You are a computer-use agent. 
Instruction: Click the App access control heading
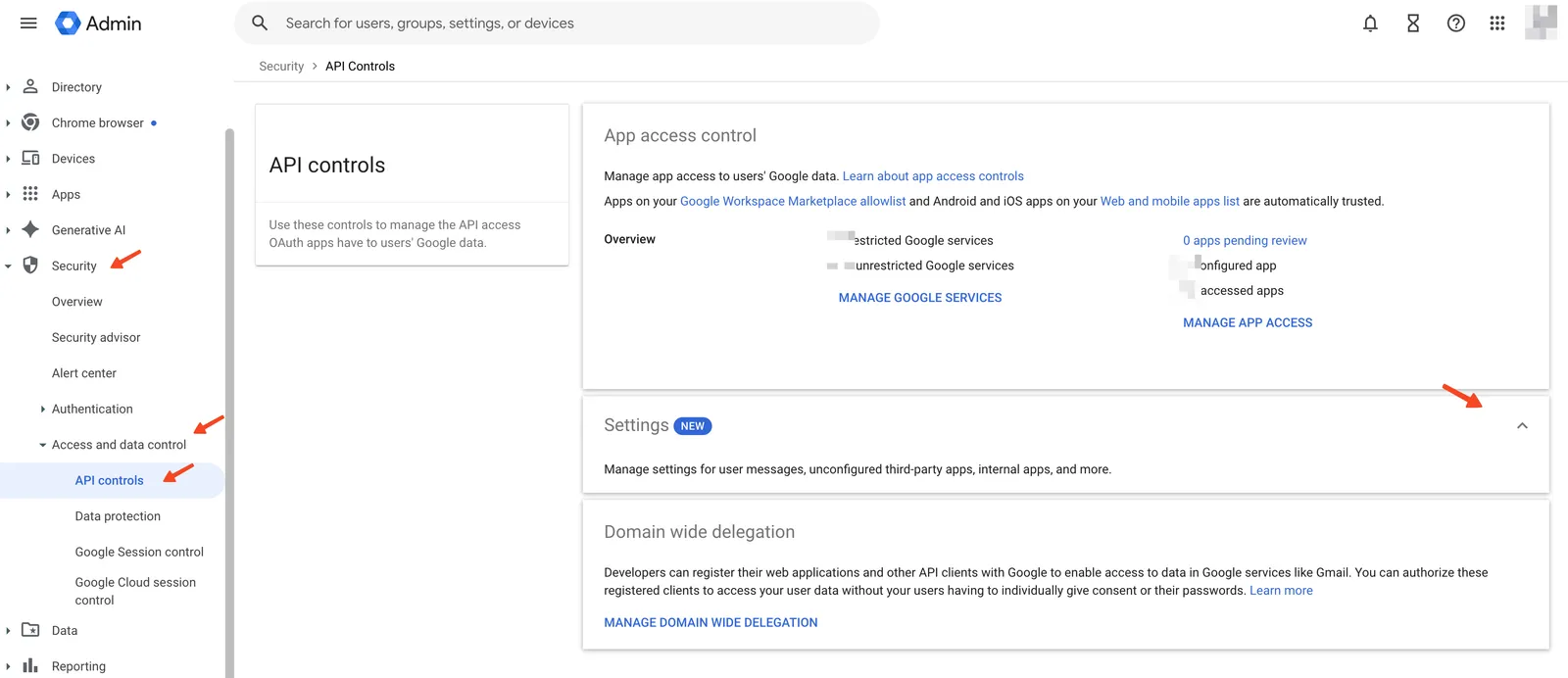point(680,135)
